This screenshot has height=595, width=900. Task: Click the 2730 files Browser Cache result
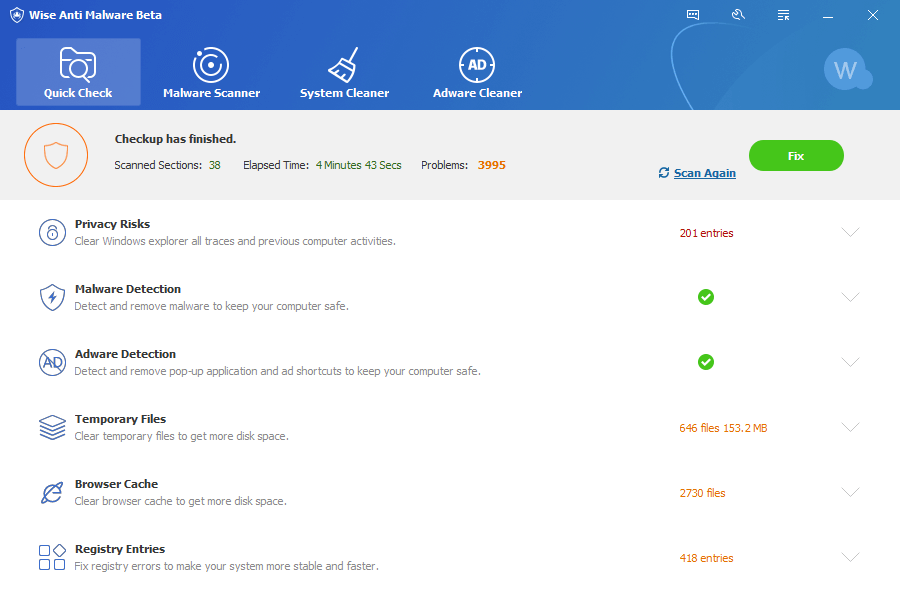tap(702, 493)
